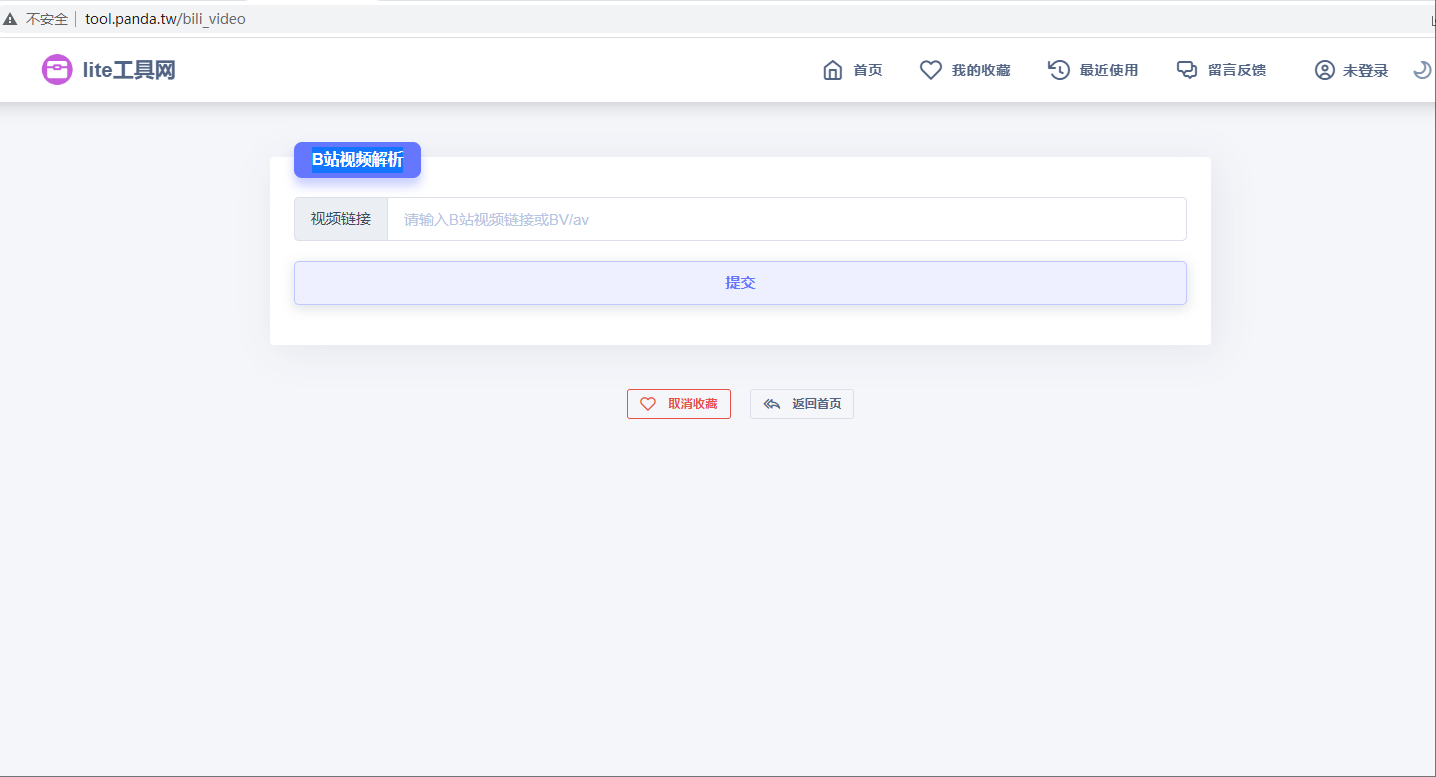Click the lite工具网 toolbox logo icon

tap(57, 70)
